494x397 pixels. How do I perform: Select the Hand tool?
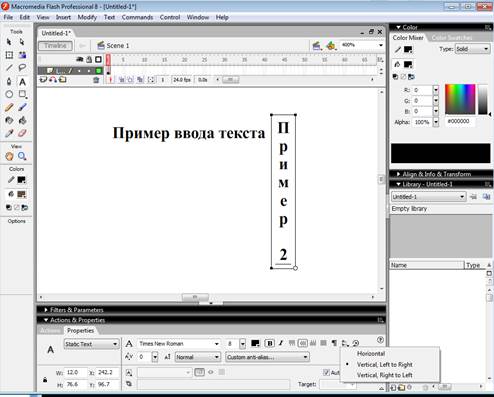pos(9,156)
